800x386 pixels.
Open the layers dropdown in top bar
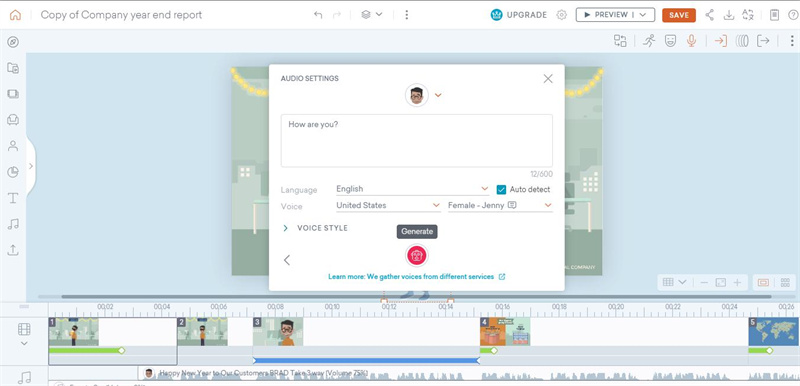coord(371,14)
